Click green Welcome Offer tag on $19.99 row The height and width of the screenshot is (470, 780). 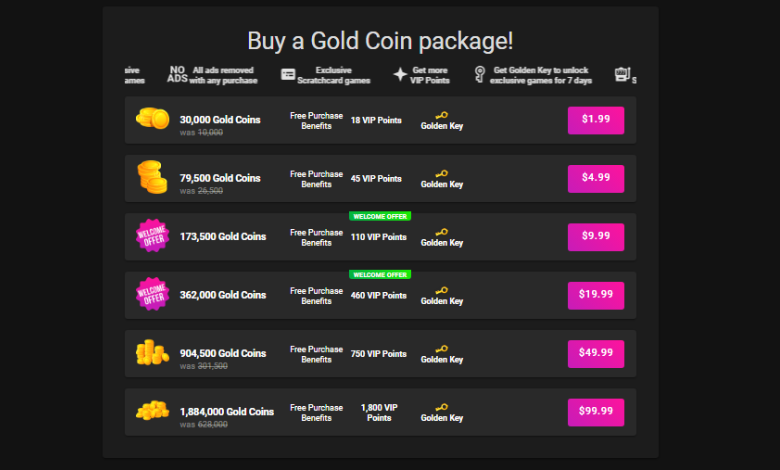[x=380, y=274]
